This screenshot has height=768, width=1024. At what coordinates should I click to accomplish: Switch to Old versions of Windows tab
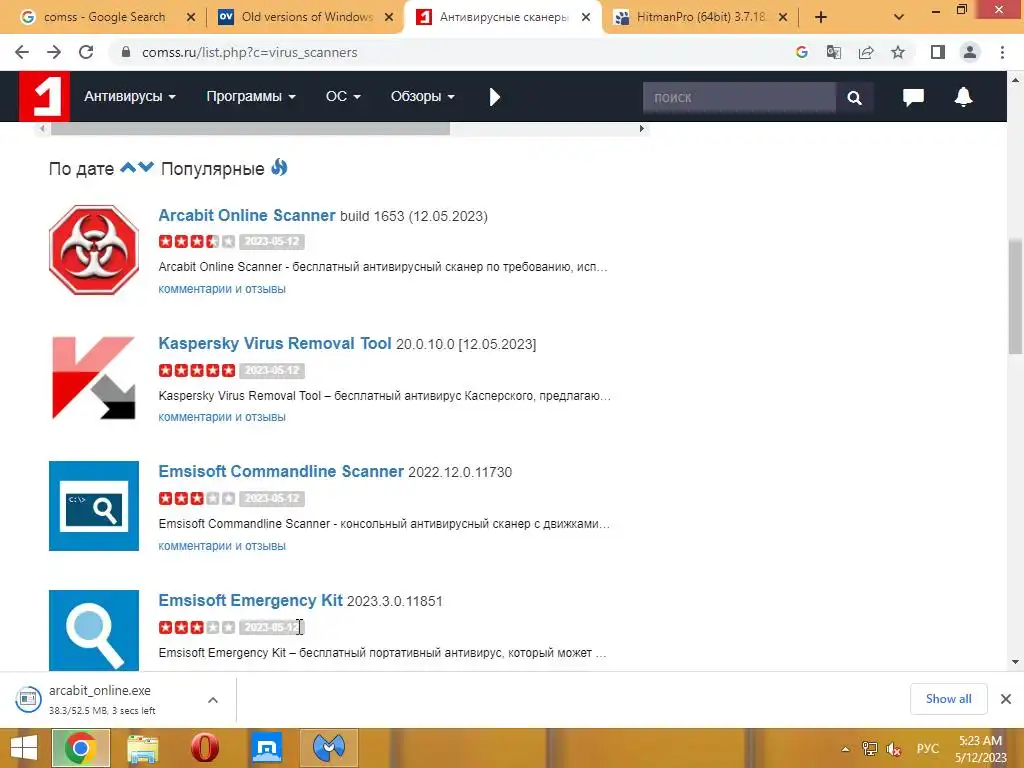[x=307, y=17]
